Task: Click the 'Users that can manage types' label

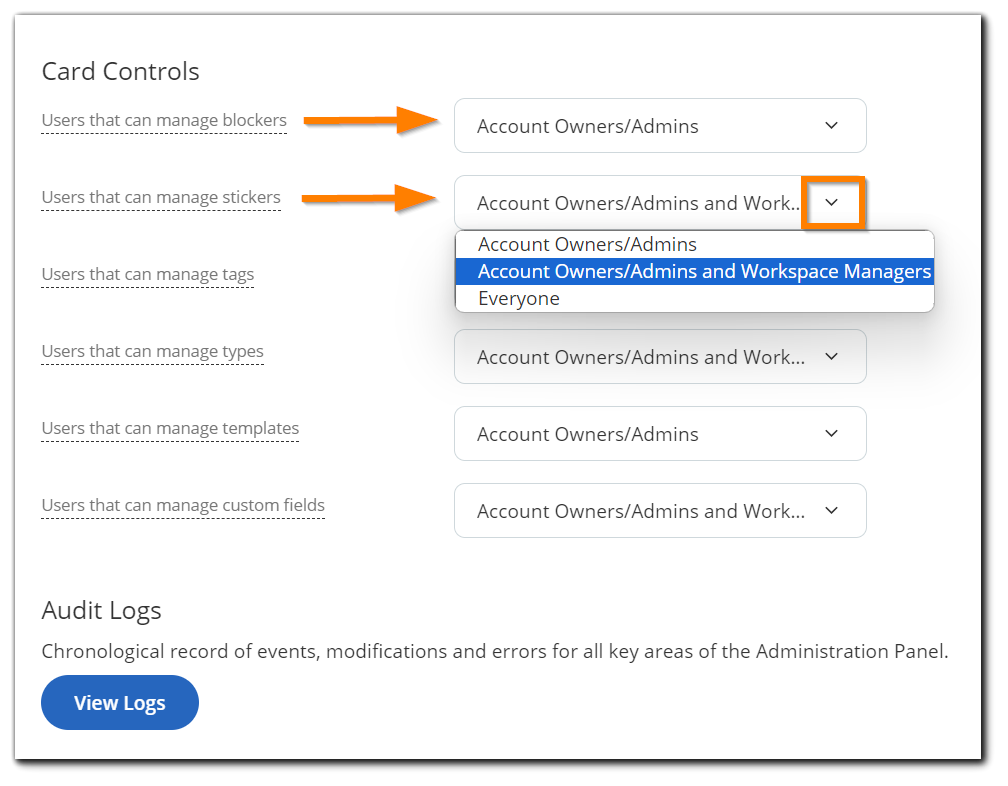Action: [x=152, y=351]
